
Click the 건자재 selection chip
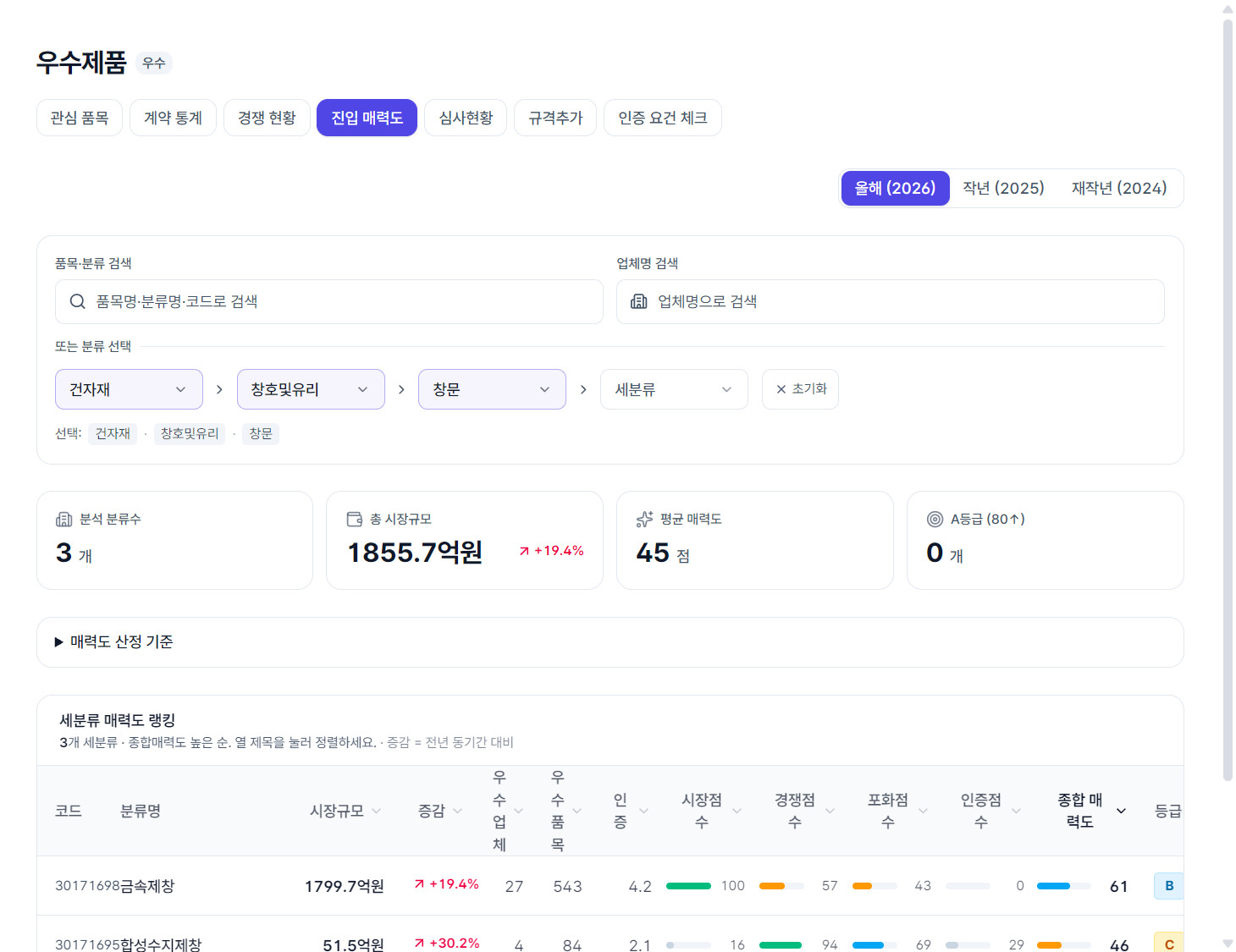coord(113,434)
